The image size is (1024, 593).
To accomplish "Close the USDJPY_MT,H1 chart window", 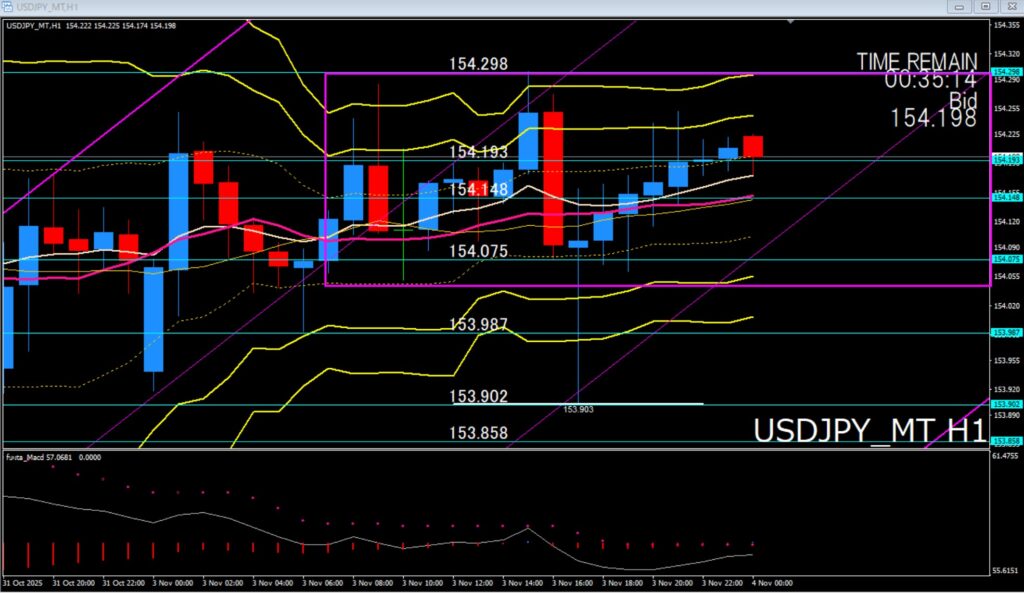I will pyautogui.click(x=1011, y=7).
